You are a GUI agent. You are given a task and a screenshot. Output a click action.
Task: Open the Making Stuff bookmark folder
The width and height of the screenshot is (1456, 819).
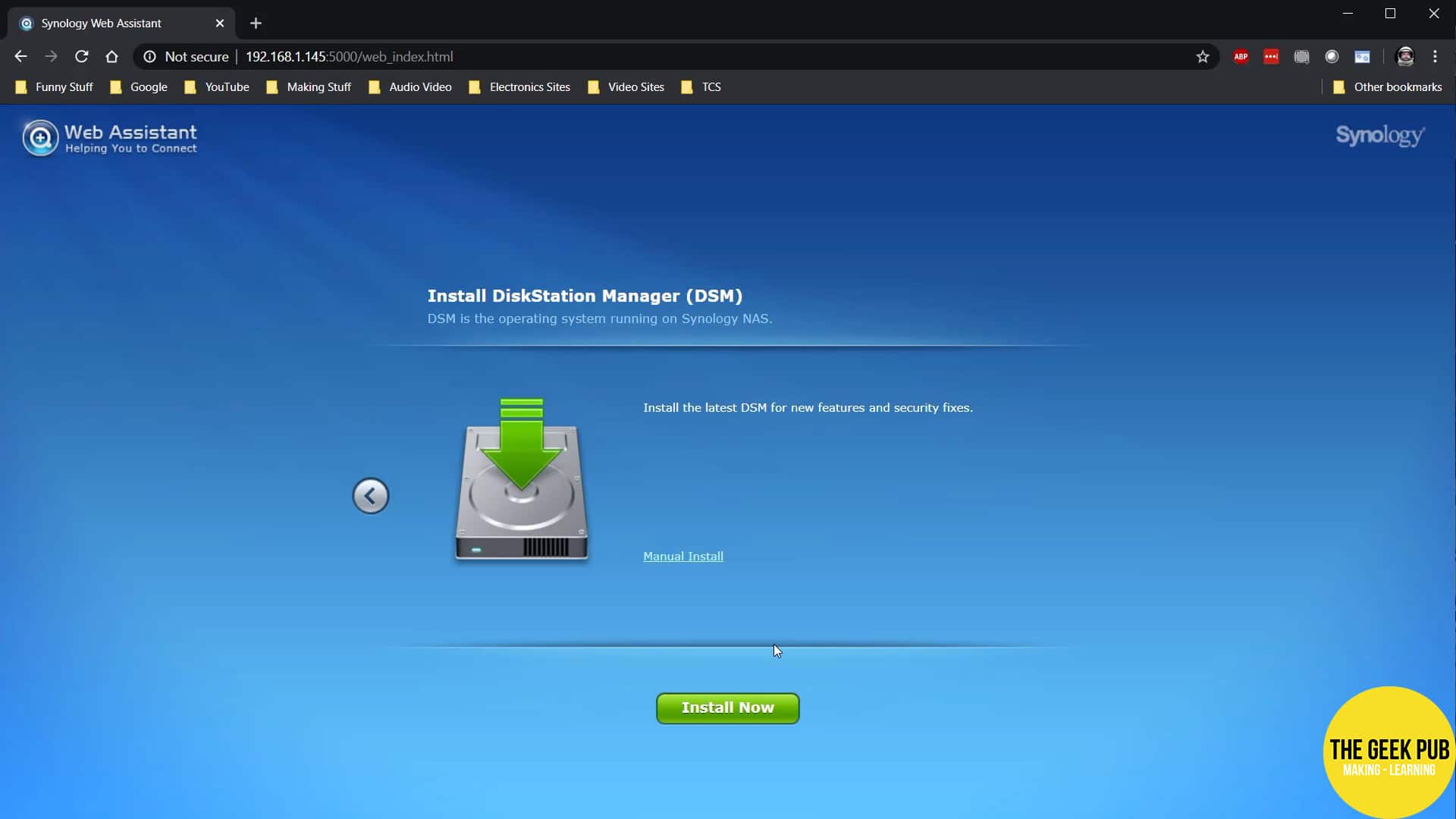tap(309, 86)
